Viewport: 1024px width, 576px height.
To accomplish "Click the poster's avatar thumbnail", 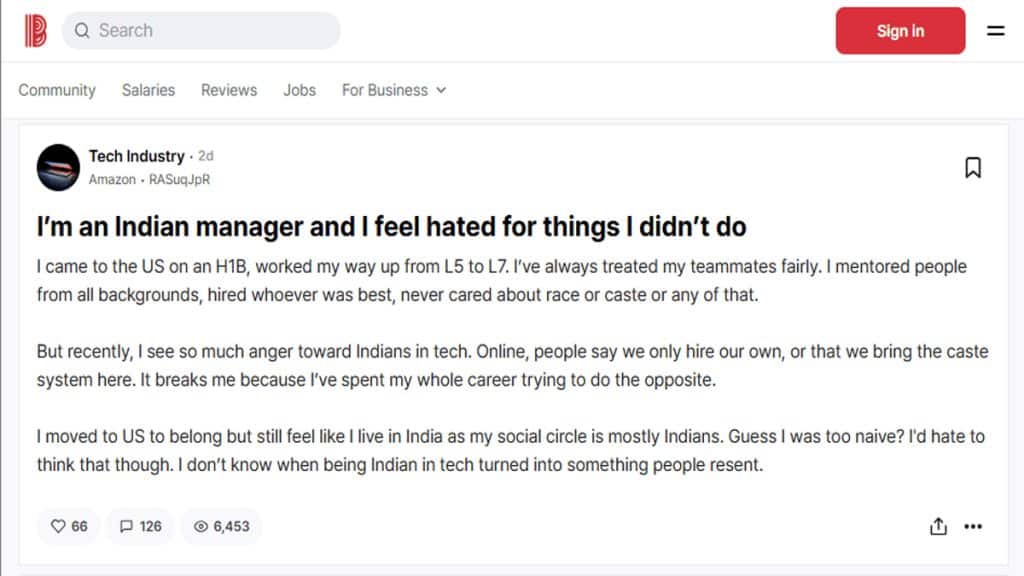I will click(x=58, y=167).
